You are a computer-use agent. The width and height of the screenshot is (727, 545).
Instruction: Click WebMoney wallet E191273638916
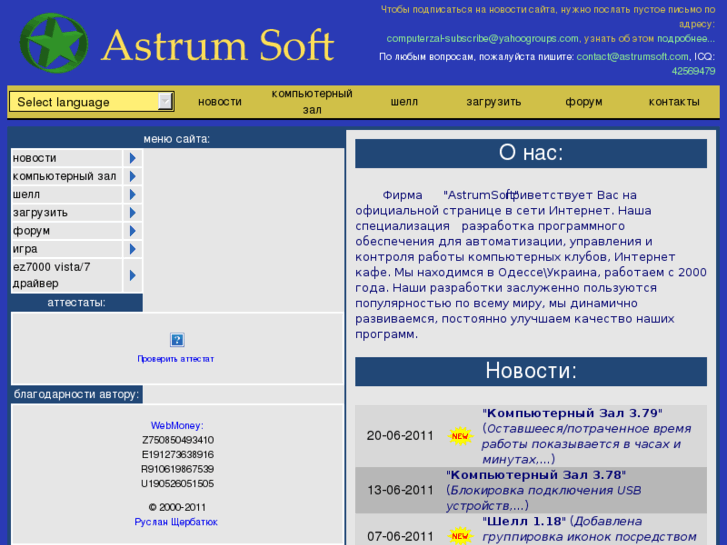178,455
